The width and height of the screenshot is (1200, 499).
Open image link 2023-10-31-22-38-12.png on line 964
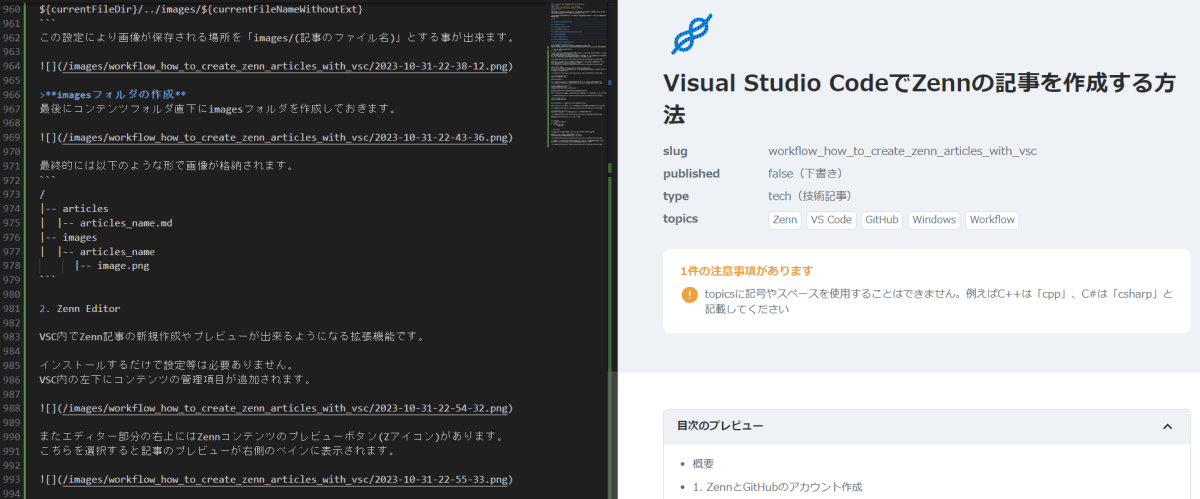(285, 66)
